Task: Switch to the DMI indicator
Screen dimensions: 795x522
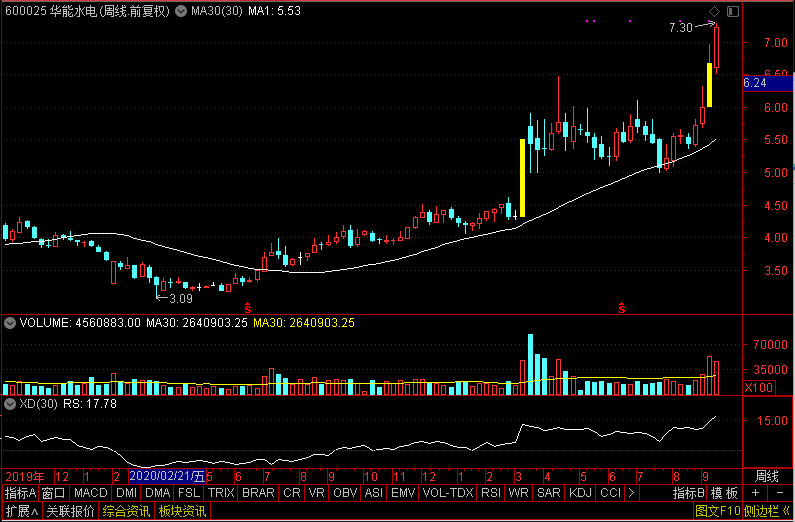Action: pos(126,493)
